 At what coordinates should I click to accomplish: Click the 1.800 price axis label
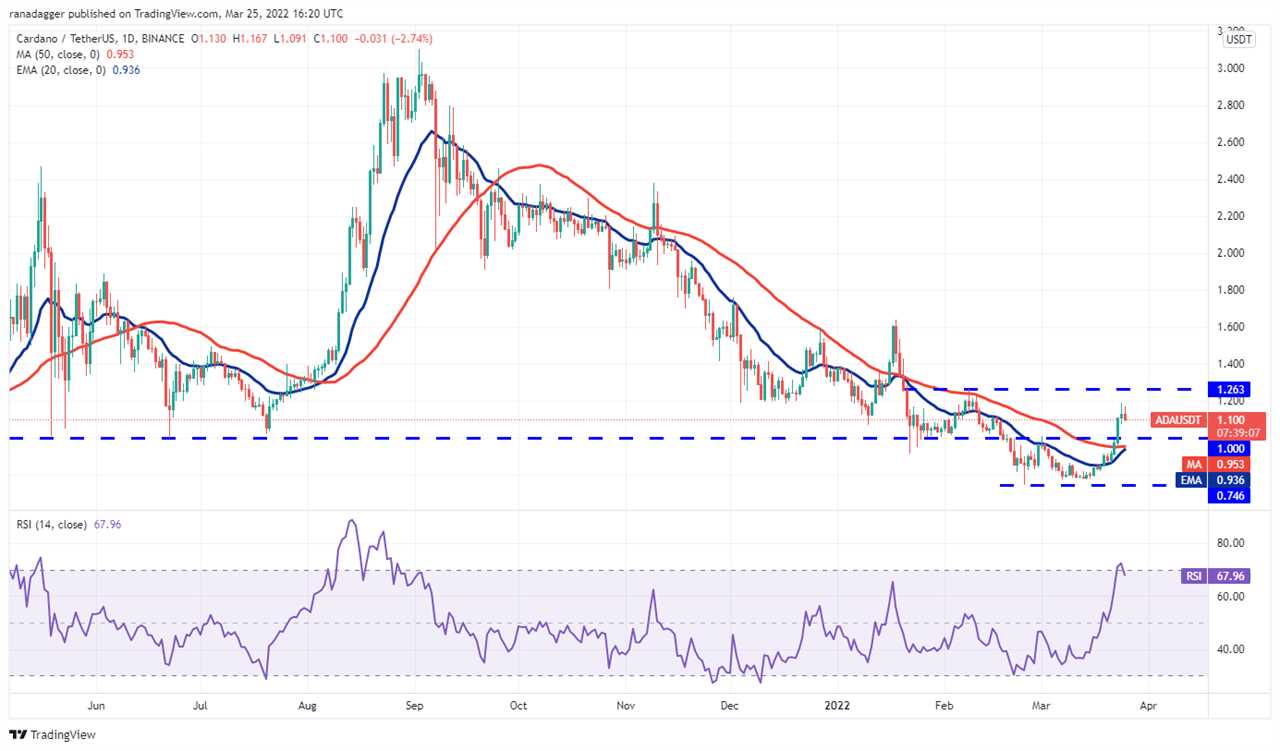tap(1233, 290)
